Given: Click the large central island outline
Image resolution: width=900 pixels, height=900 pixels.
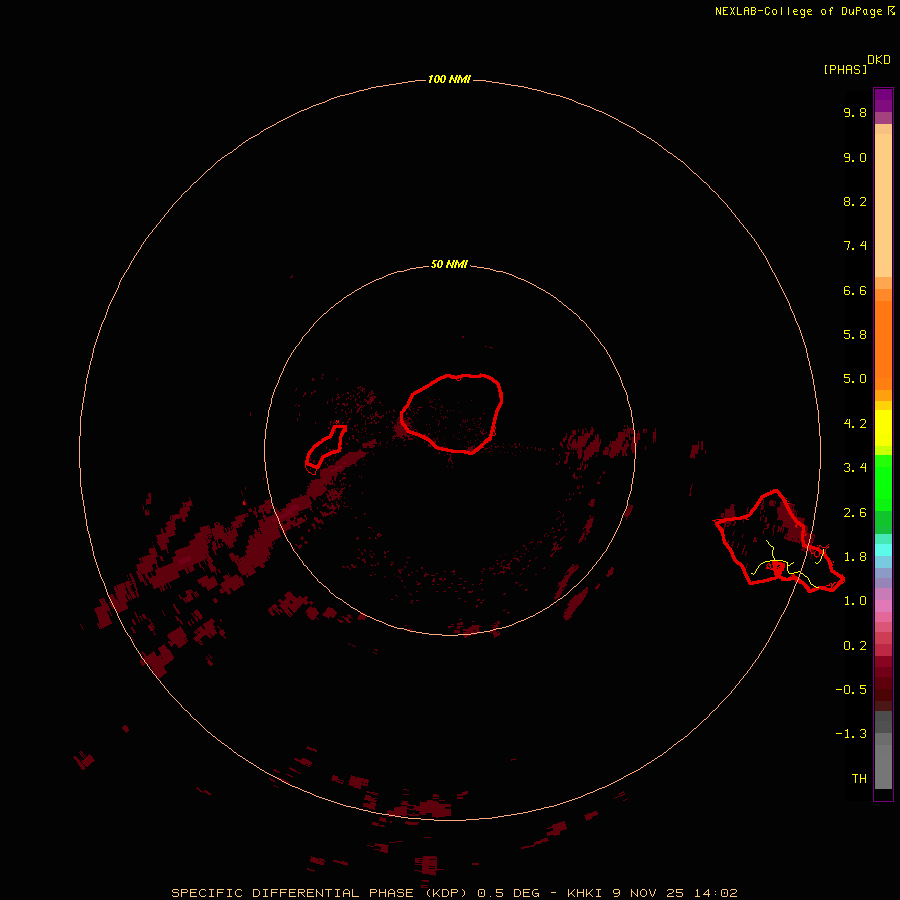Looking at the screenshot, I should [452, 413].
